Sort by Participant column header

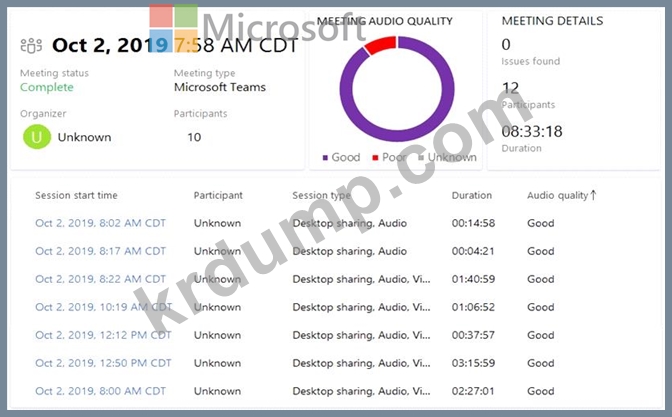click(x=218, y=196)
